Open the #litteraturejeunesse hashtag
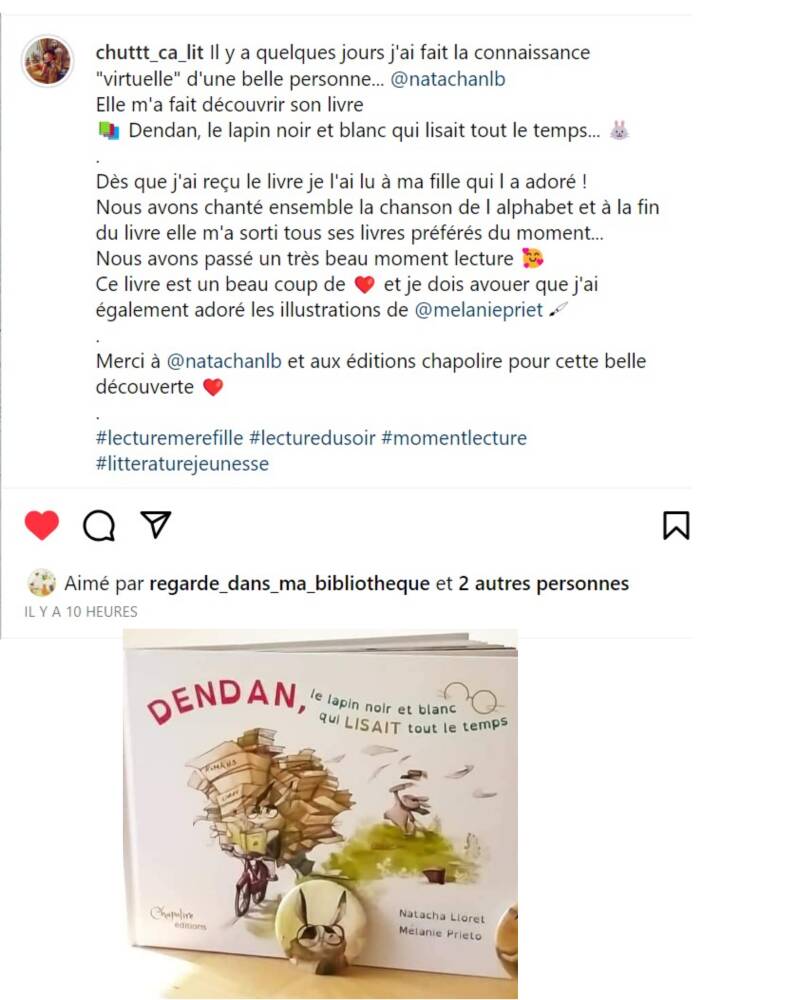800x1000 pixels. pyautogui.click(x=182, y=464)
